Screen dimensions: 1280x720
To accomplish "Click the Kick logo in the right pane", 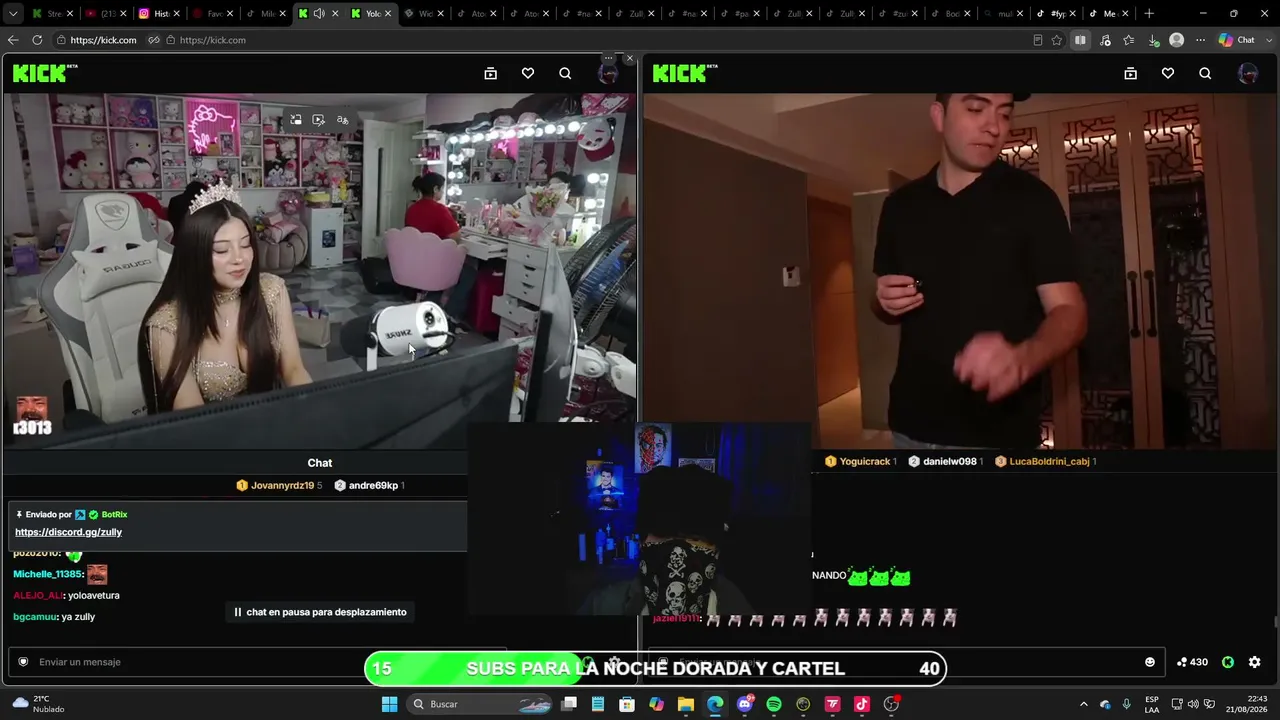I will point(685,73).
